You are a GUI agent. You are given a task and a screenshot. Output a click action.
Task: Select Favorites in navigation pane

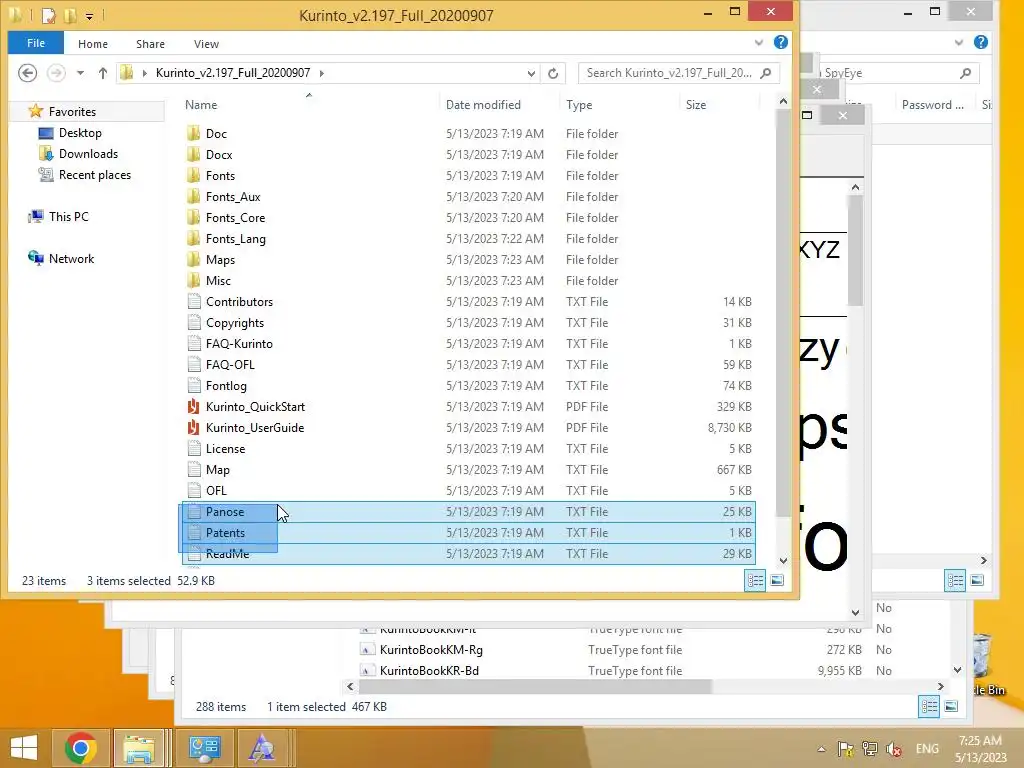pos(72,112)
